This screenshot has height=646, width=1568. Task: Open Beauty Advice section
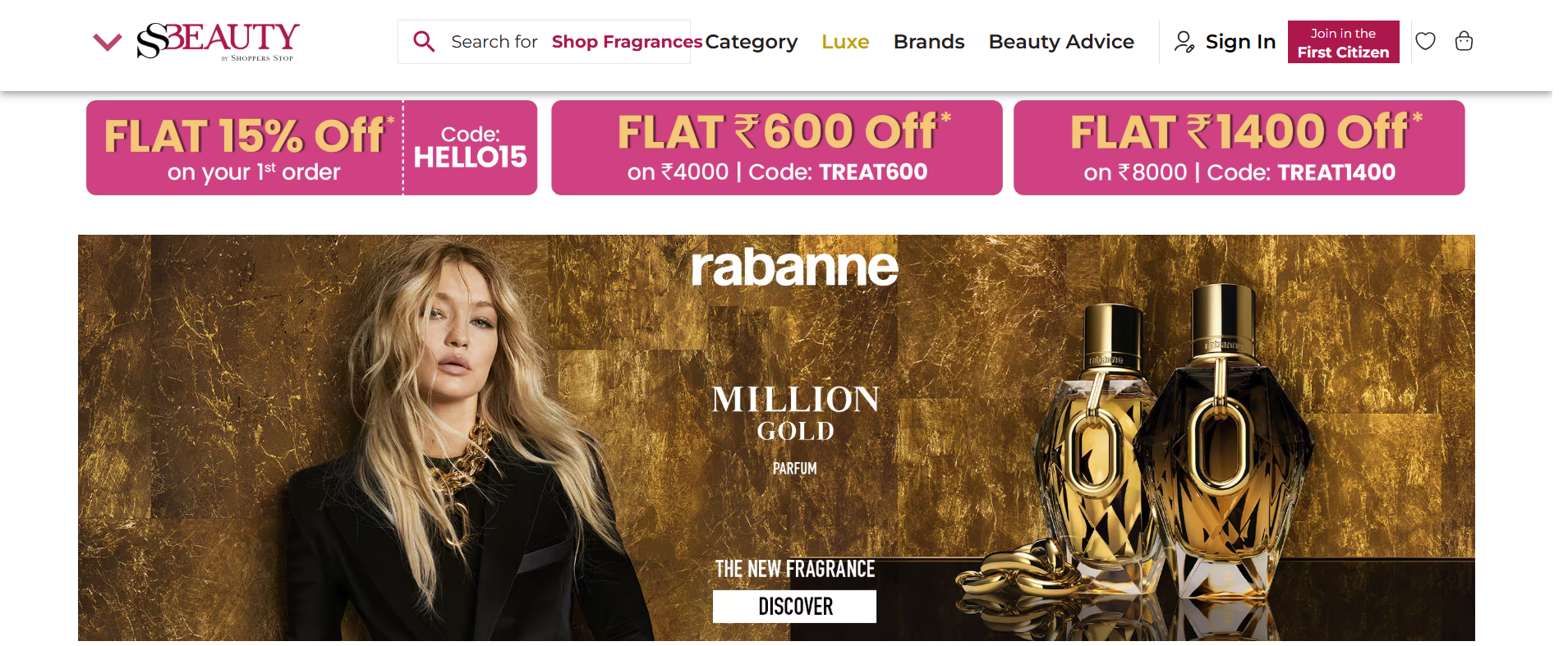coord(1061,42)
